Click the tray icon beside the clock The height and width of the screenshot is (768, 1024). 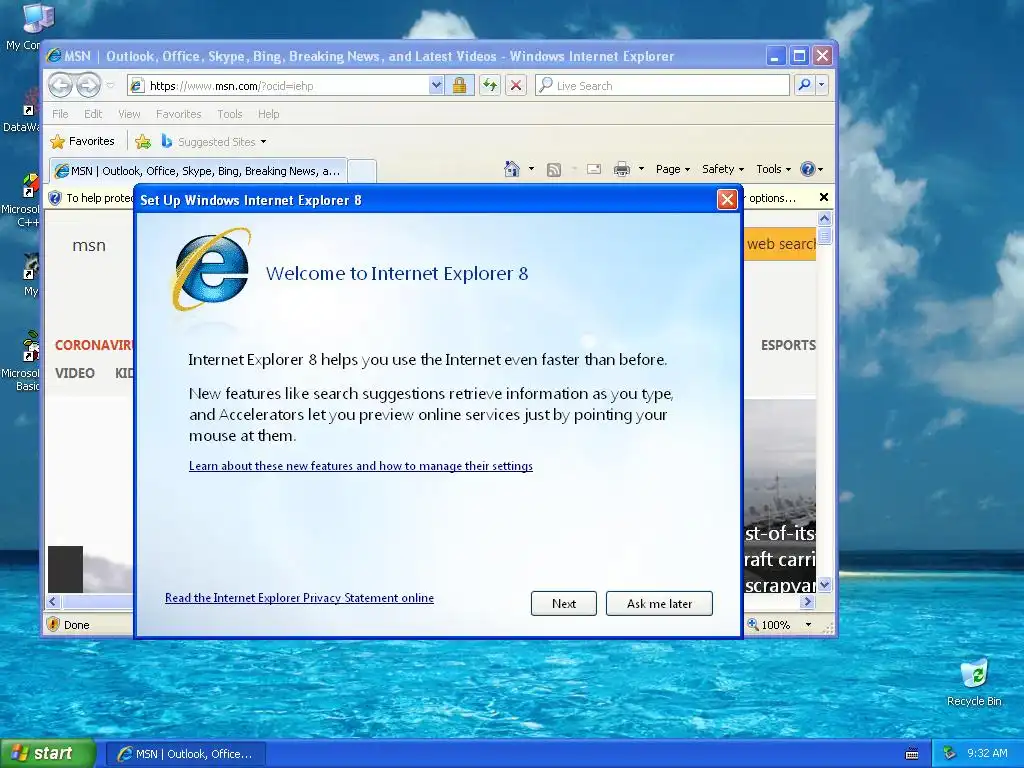[x=950, y=753]
